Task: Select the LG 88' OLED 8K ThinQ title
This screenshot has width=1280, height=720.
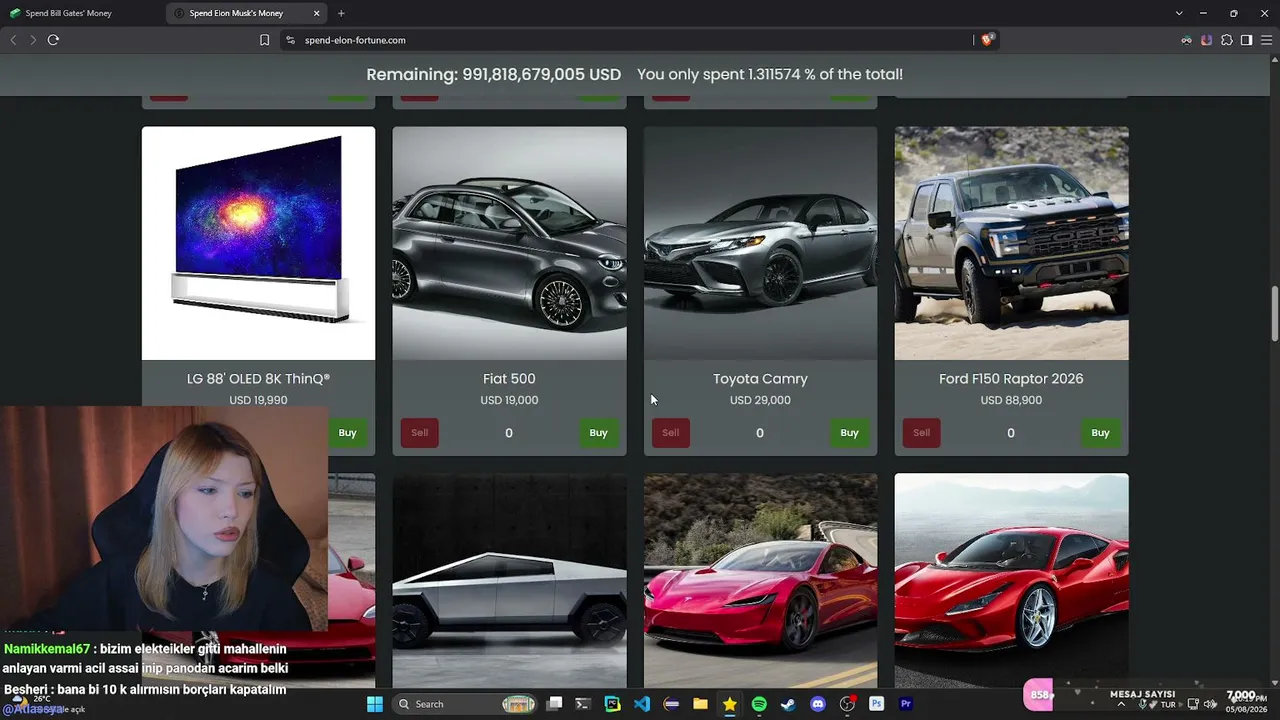Action: [258, 379]
